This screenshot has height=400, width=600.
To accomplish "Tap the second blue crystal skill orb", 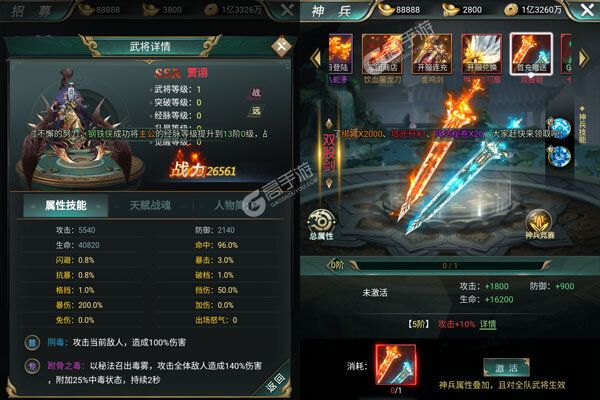I will point(559,157).
